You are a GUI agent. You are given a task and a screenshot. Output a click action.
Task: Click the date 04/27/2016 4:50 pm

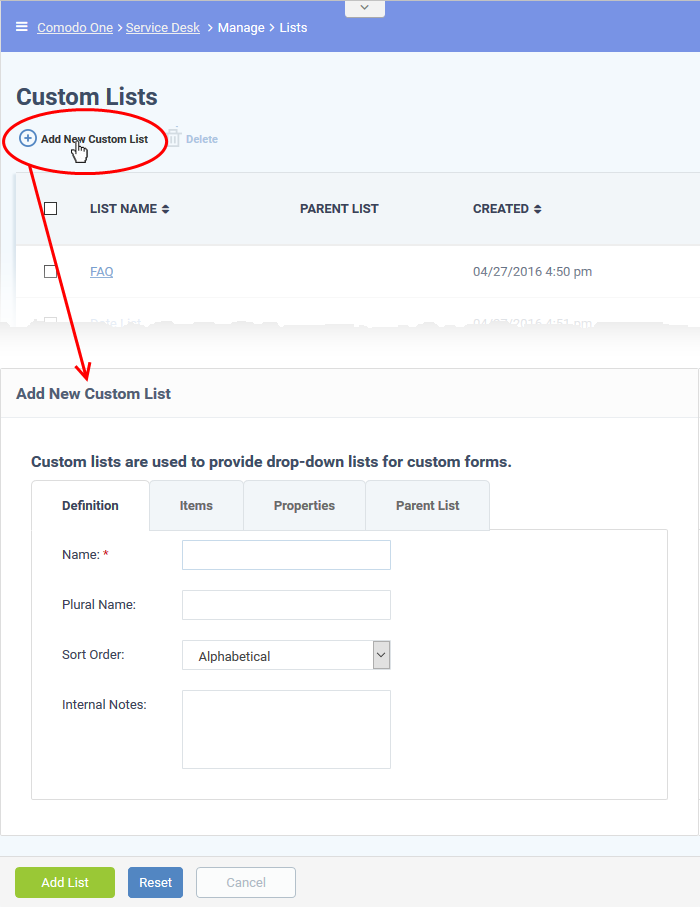pos(532,271)
